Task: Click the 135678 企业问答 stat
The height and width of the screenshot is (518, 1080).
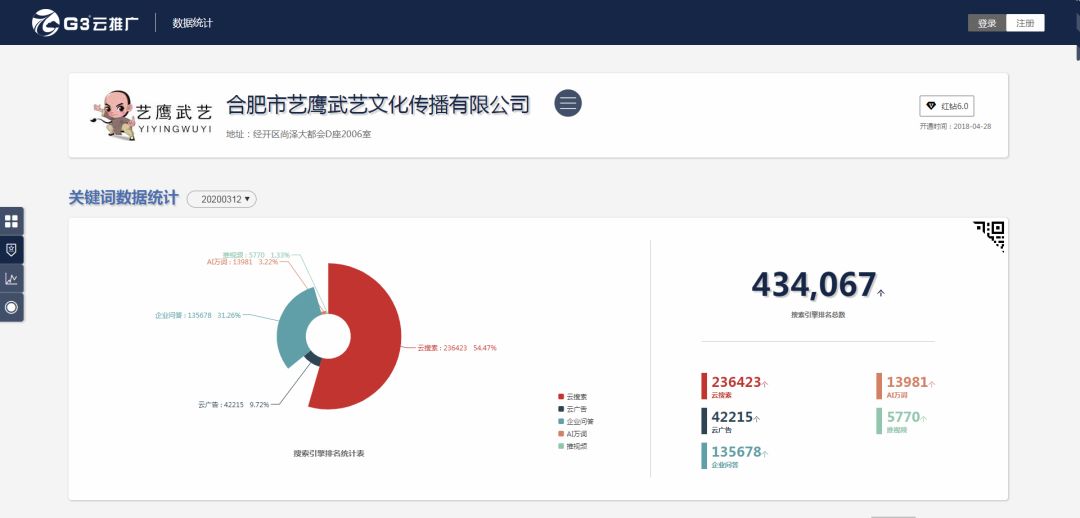Action: click(735, 455)
